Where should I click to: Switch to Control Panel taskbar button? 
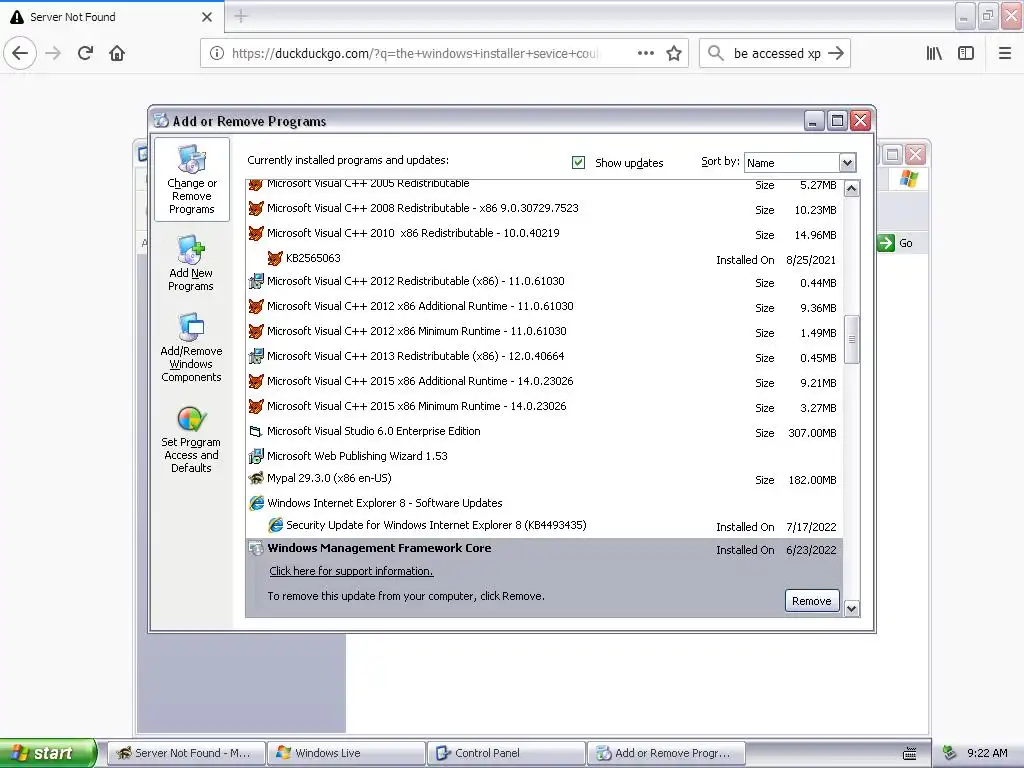506,753
